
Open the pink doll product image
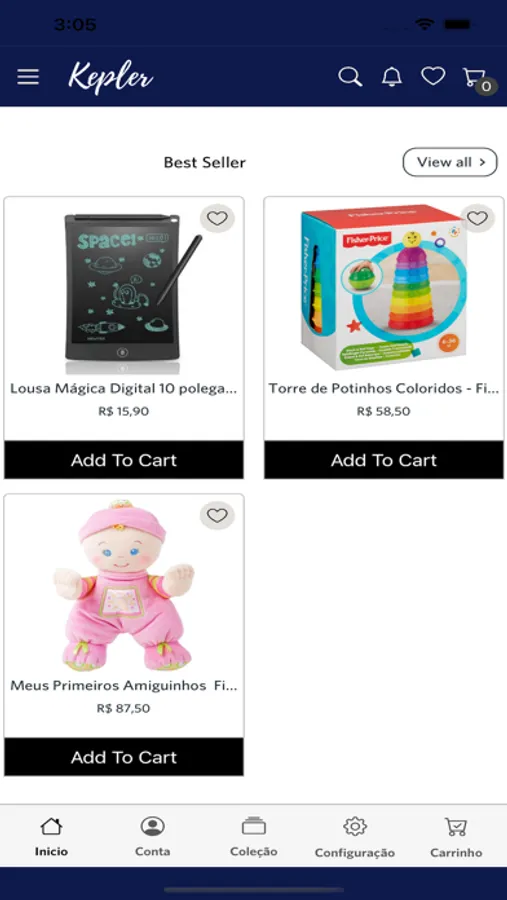[x=123, y=584]
